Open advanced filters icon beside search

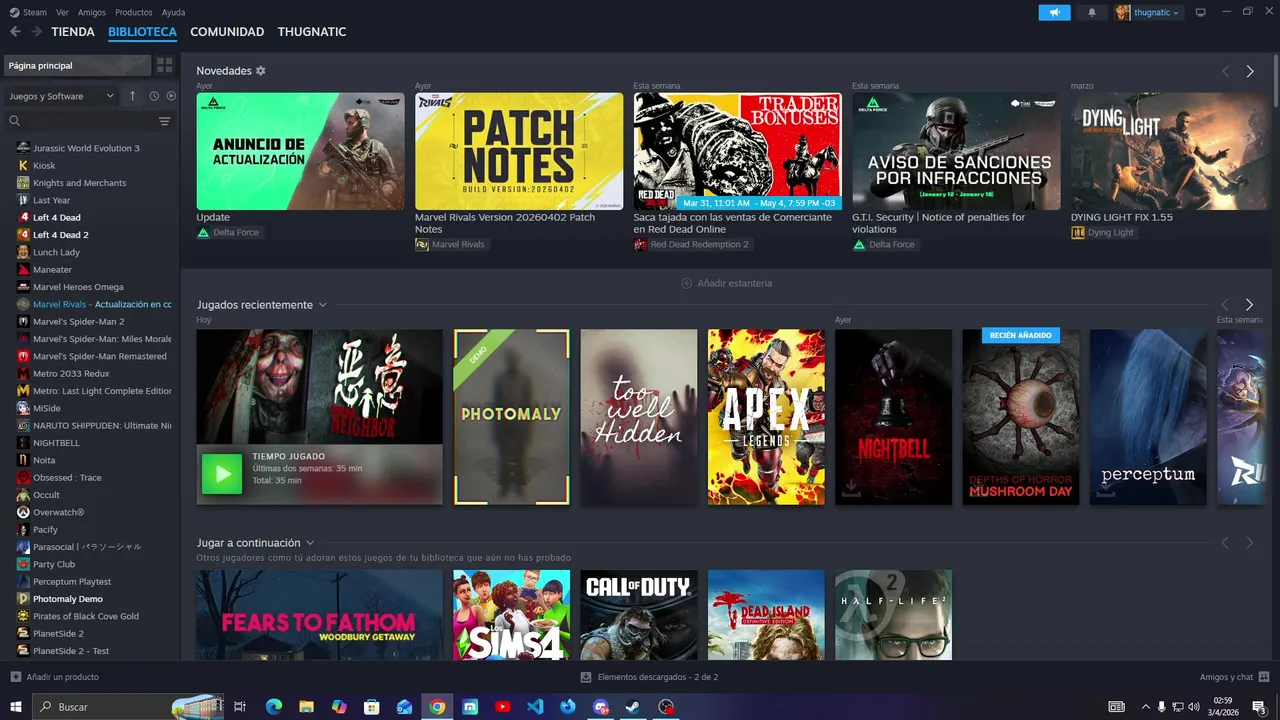point(165,121)
